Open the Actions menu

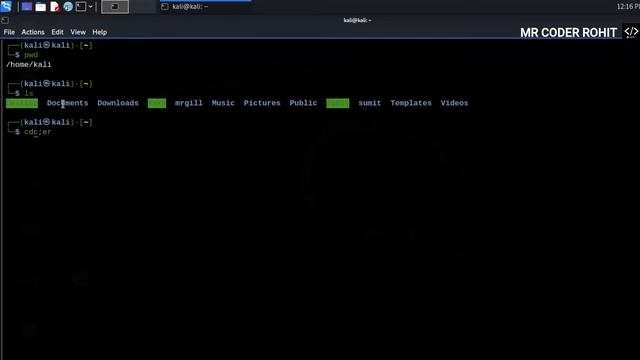33,32
